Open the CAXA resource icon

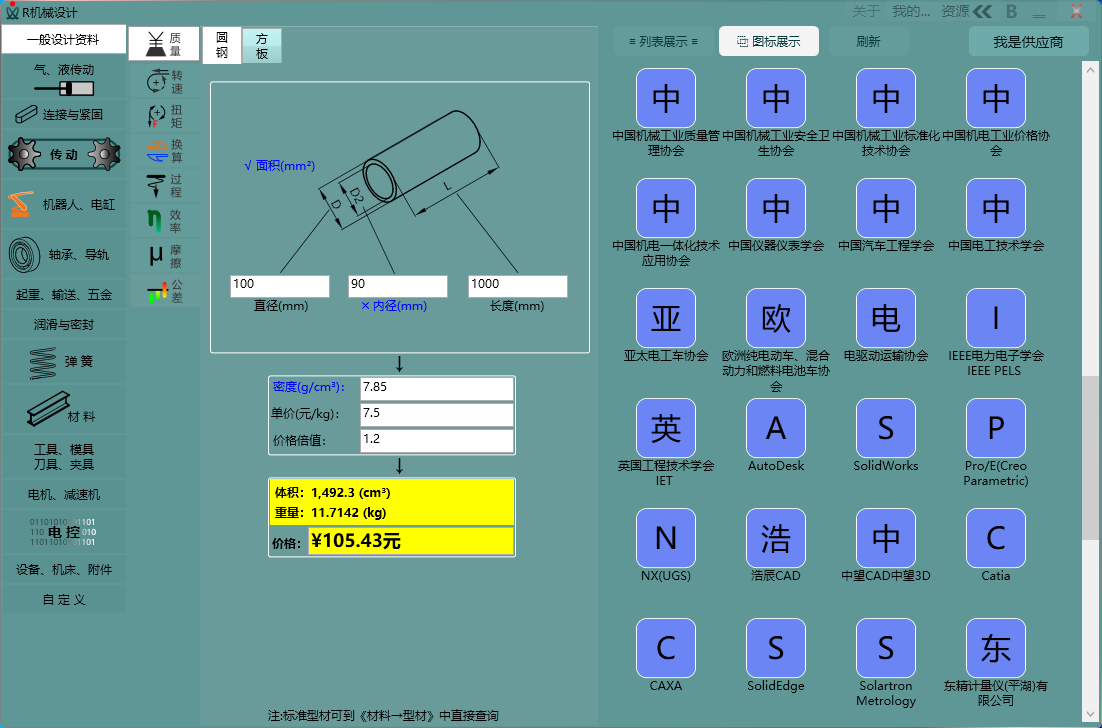pos(666,648)
